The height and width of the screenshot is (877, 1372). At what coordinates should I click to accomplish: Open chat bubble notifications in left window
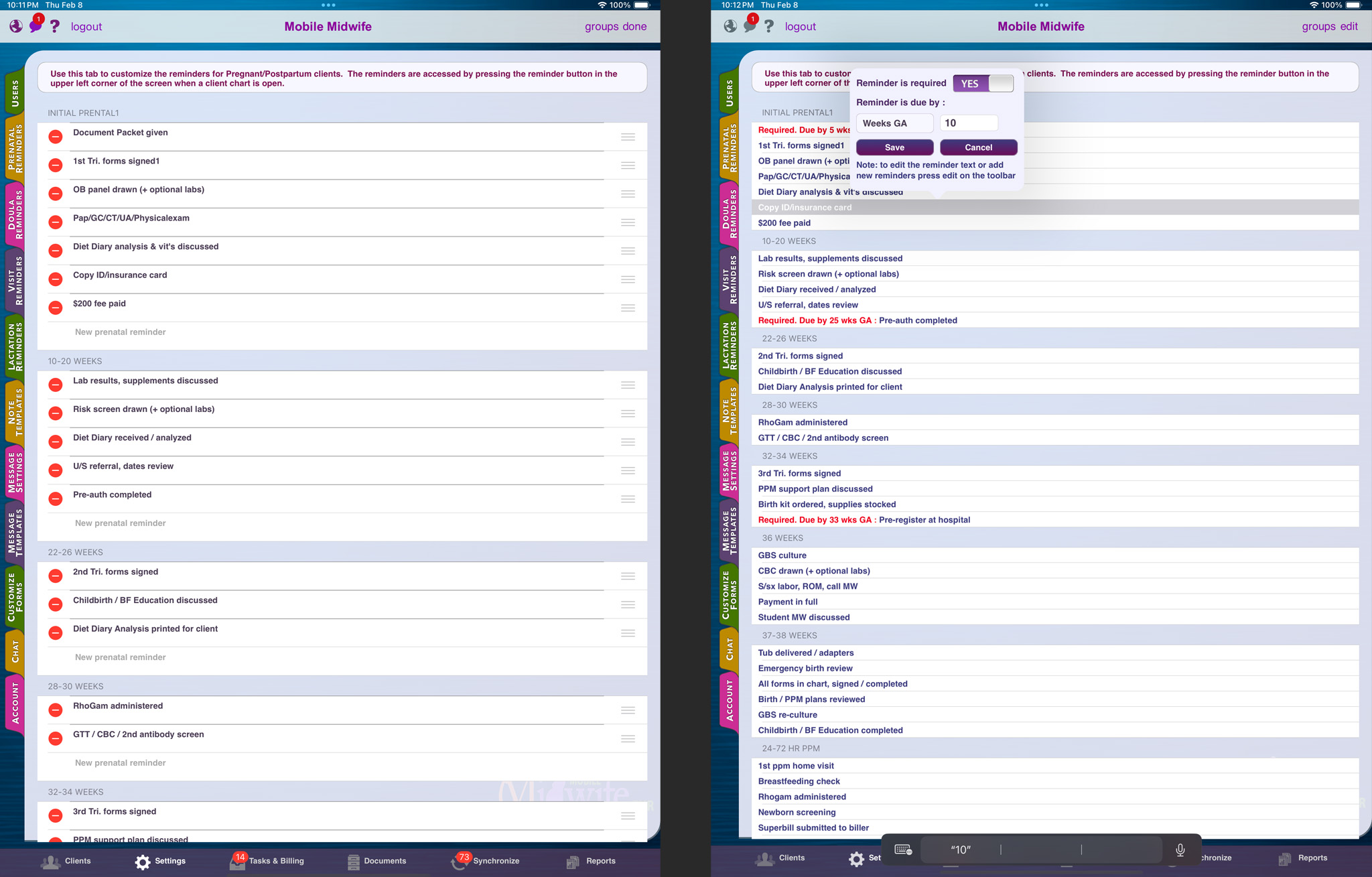[x=36, y=25]
